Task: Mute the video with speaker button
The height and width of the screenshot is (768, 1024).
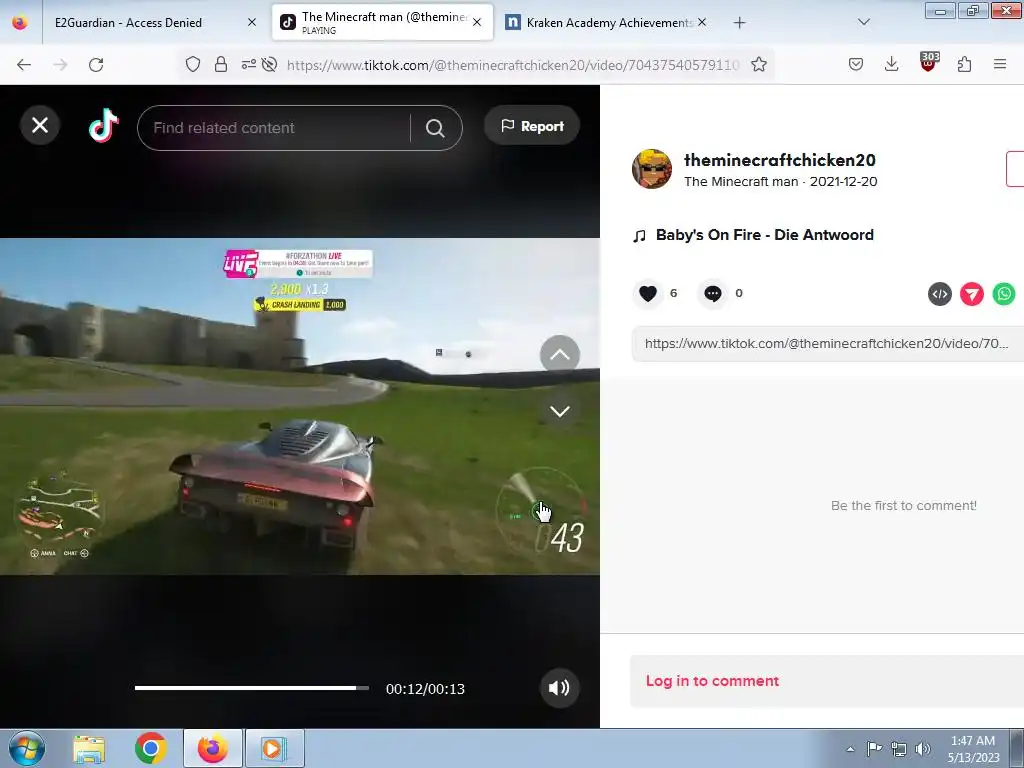Action: (x=560, y=688)
